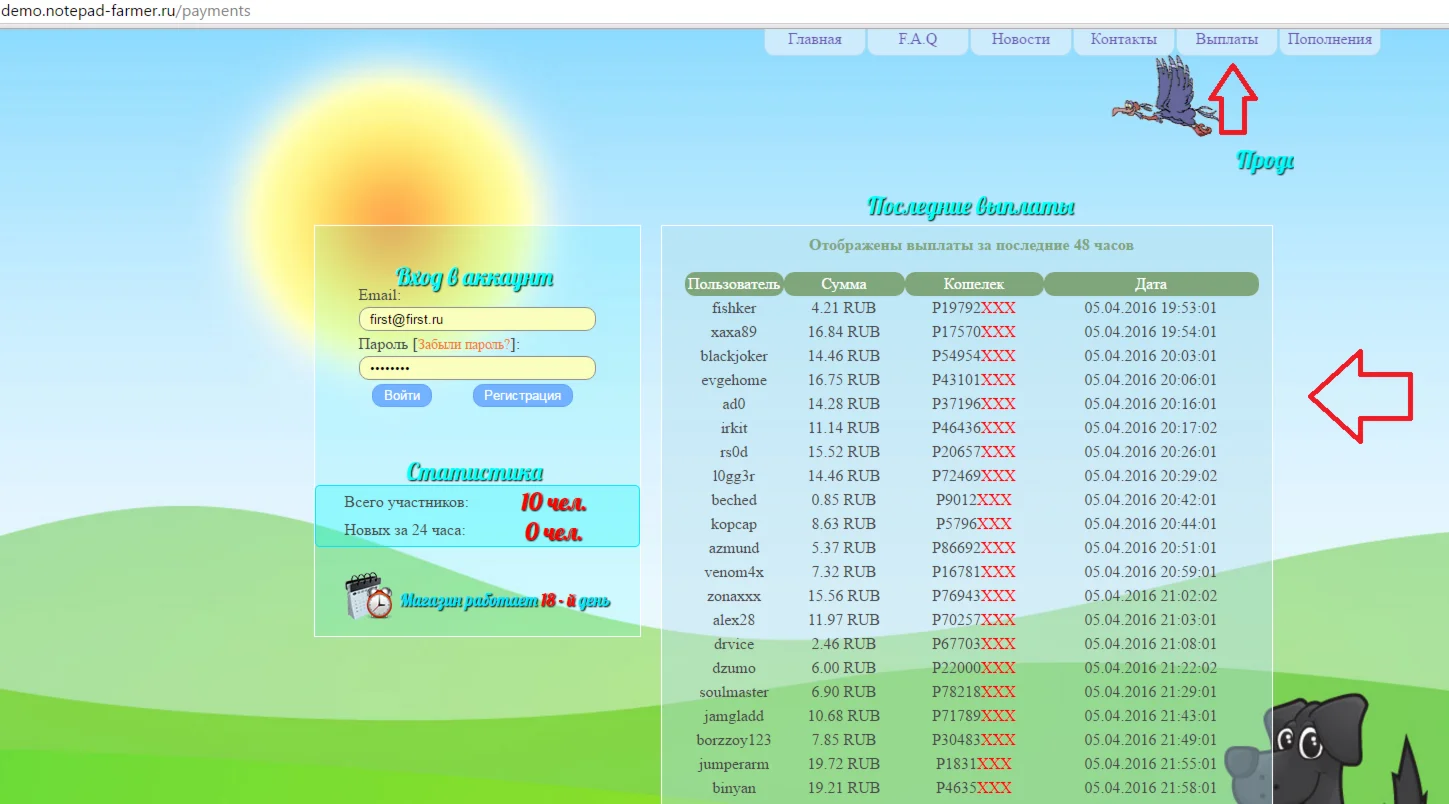Click the Дата column header
The height and width of the screenshot is (804, 1449).
click(x=1151, y=284)
